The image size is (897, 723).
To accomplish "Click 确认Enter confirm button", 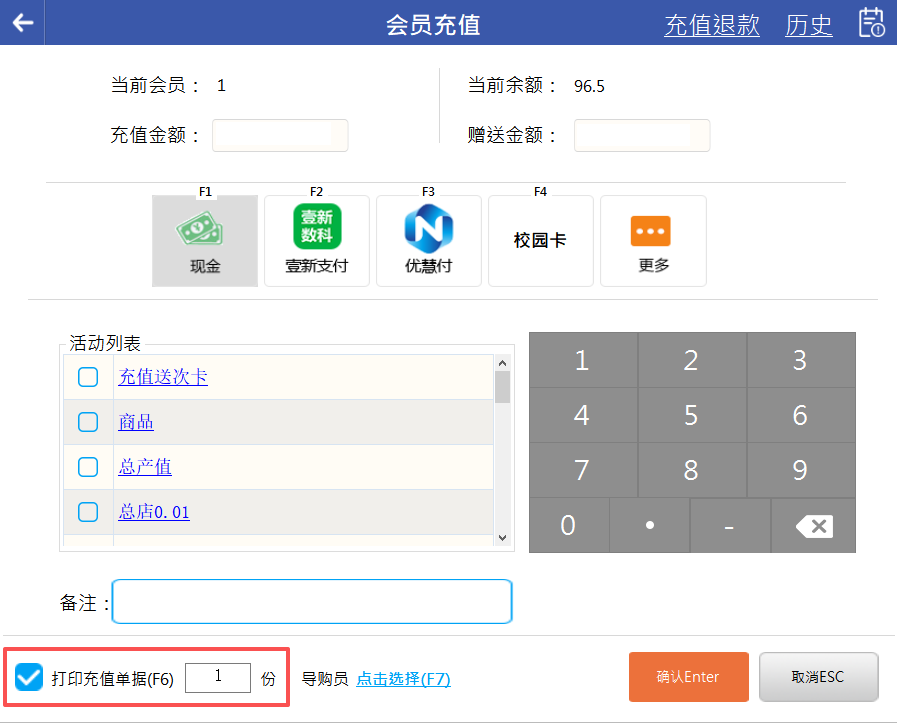I will pyautogui.click(x=687, y=677).
